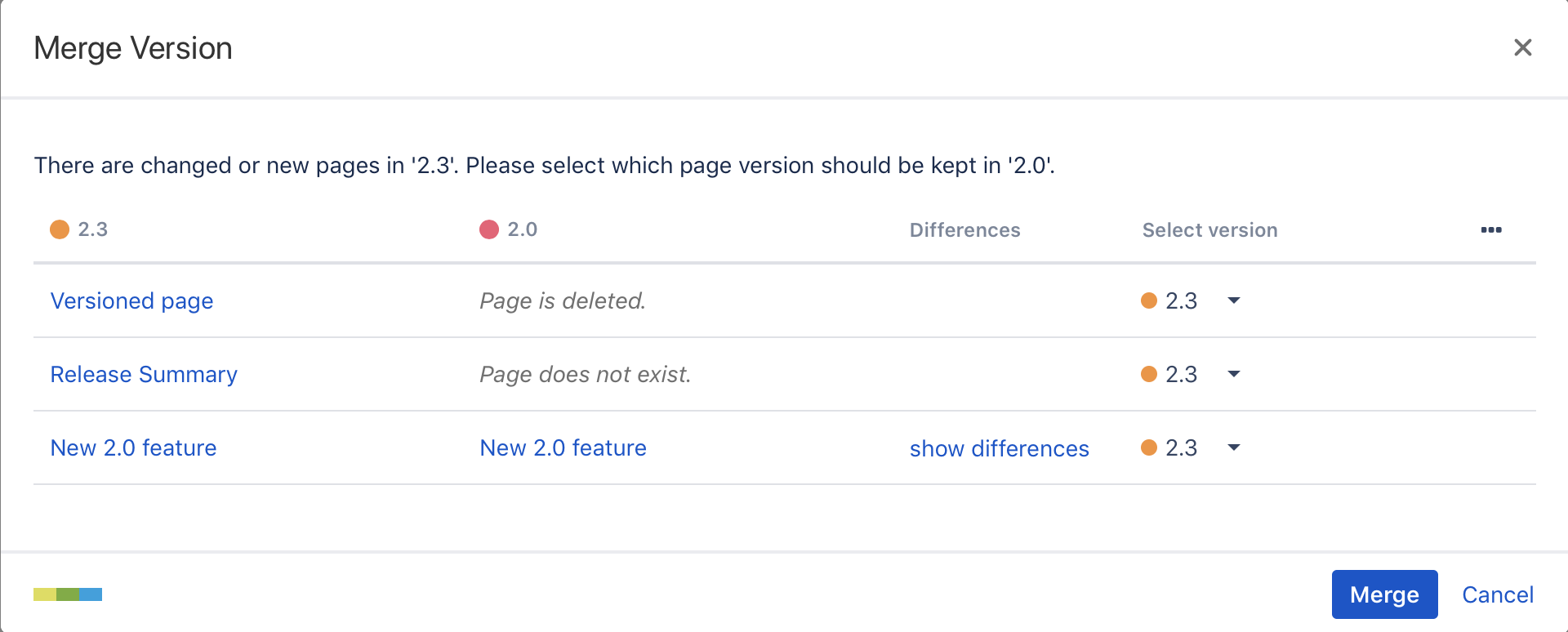Click orange version dot in Versioned page row
The height and width of the screenshot is (632, 1568).
[1149, 300]
